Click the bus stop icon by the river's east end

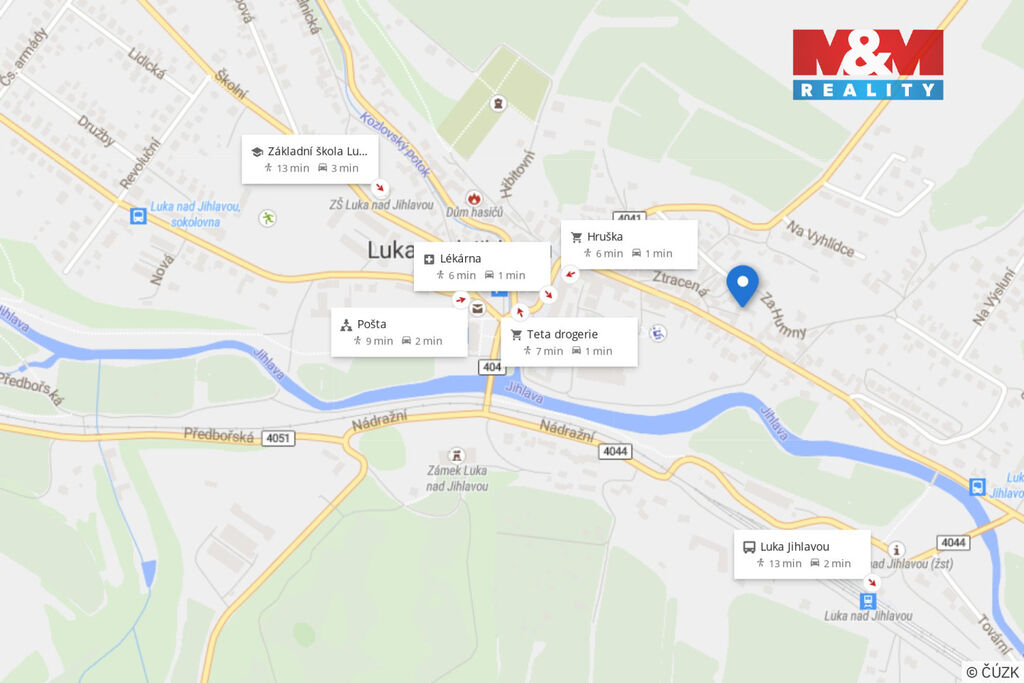[978, 487]
